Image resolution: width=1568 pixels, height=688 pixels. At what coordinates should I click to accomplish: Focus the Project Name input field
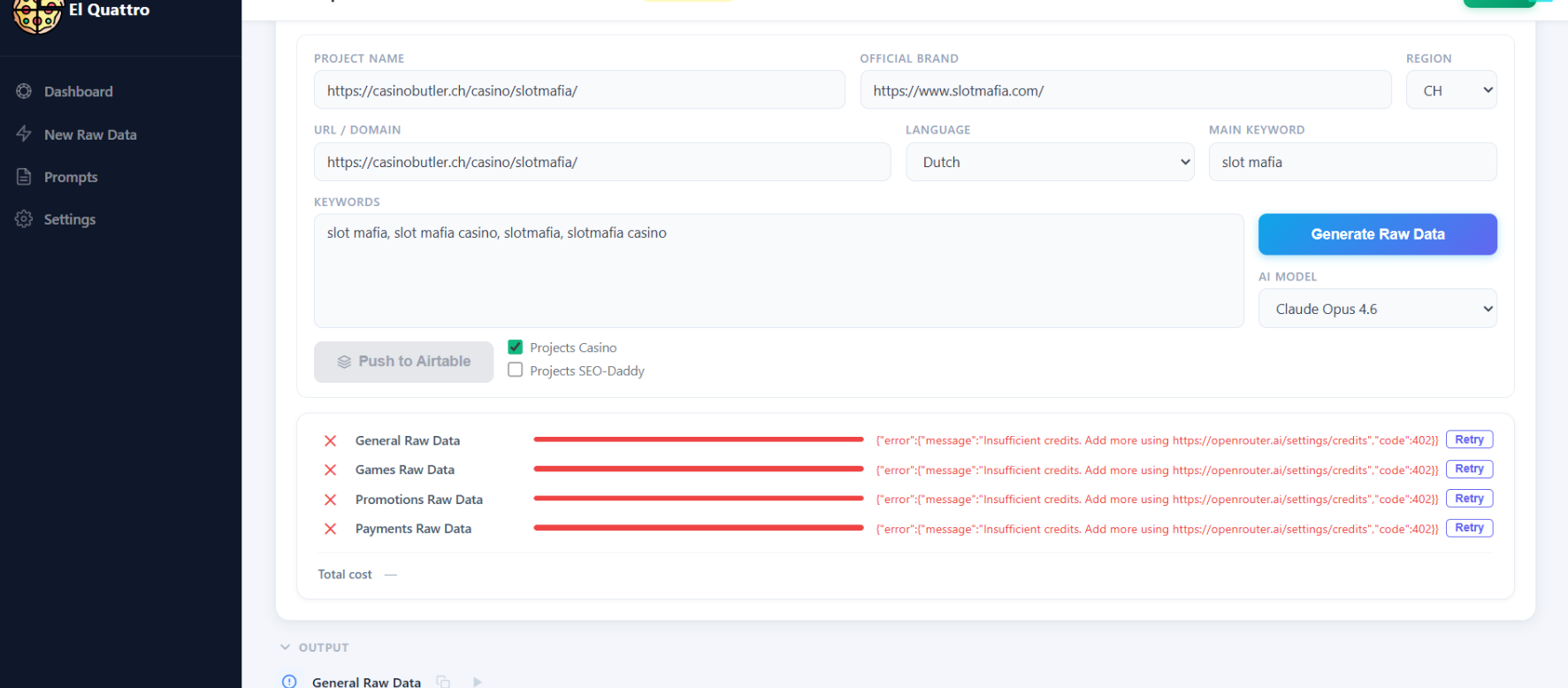(x=579, y=90)
